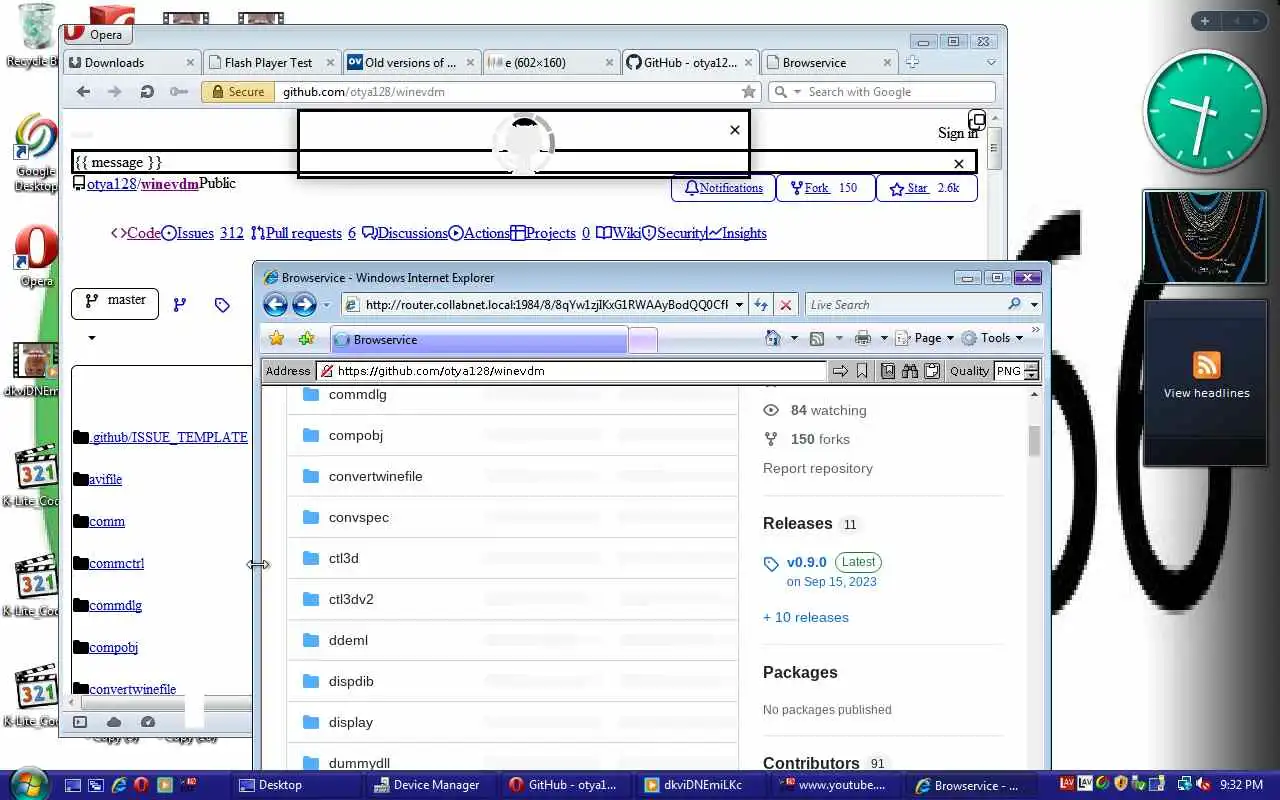Reload page in Opera
The height and width of the screenshot is (800, 1280).
tap(147, 91)
